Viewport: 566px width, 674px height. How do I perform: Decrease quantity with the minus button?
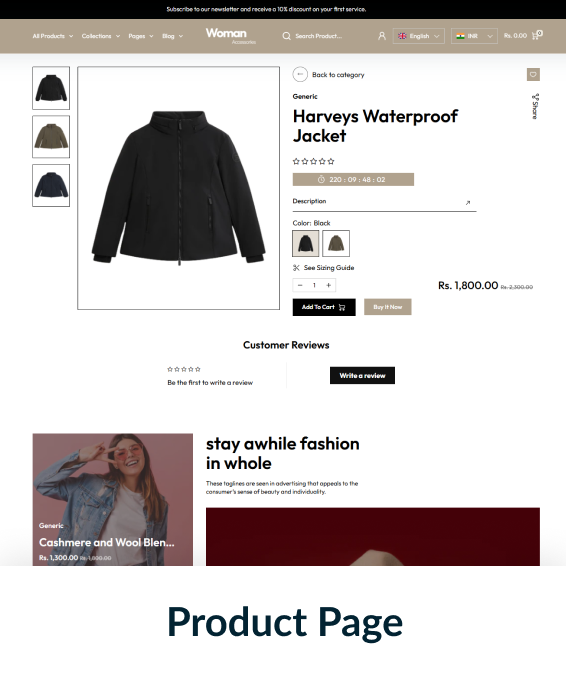tap(300, 285)
